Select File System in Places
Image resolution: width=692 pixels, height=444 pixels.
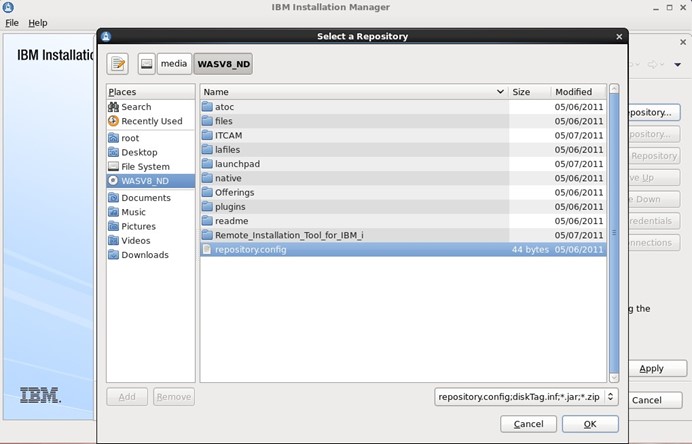[x=145, y=167]
